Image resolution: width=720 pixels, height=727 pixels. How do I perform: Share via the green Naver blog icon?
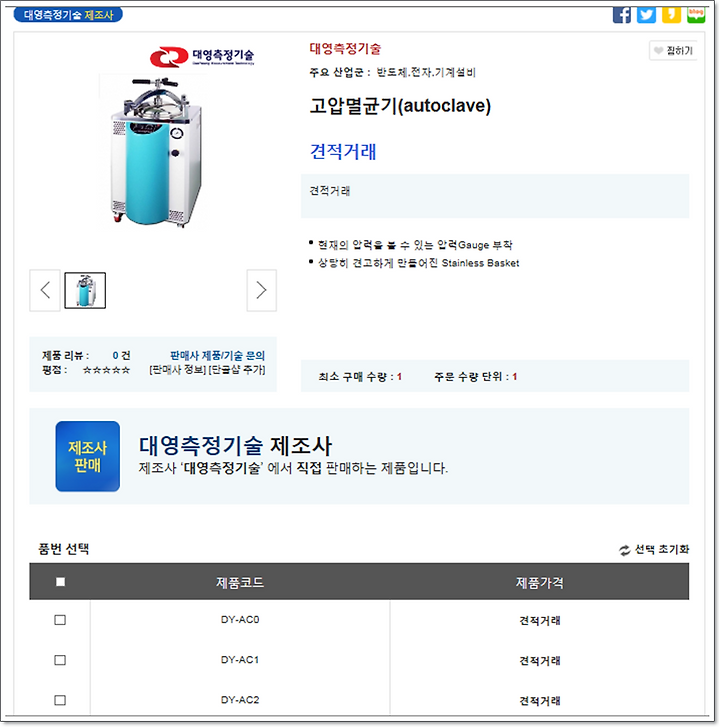click(x=696, y=14)
